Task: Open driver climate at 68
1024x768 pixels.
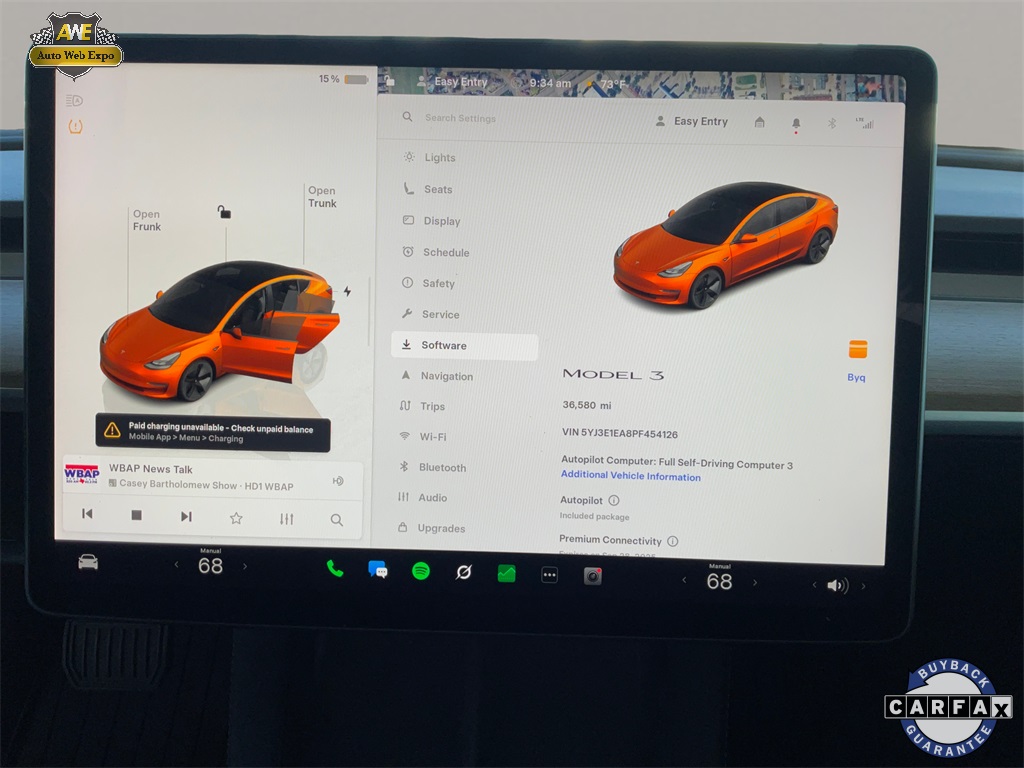Action: pos(210,565)
